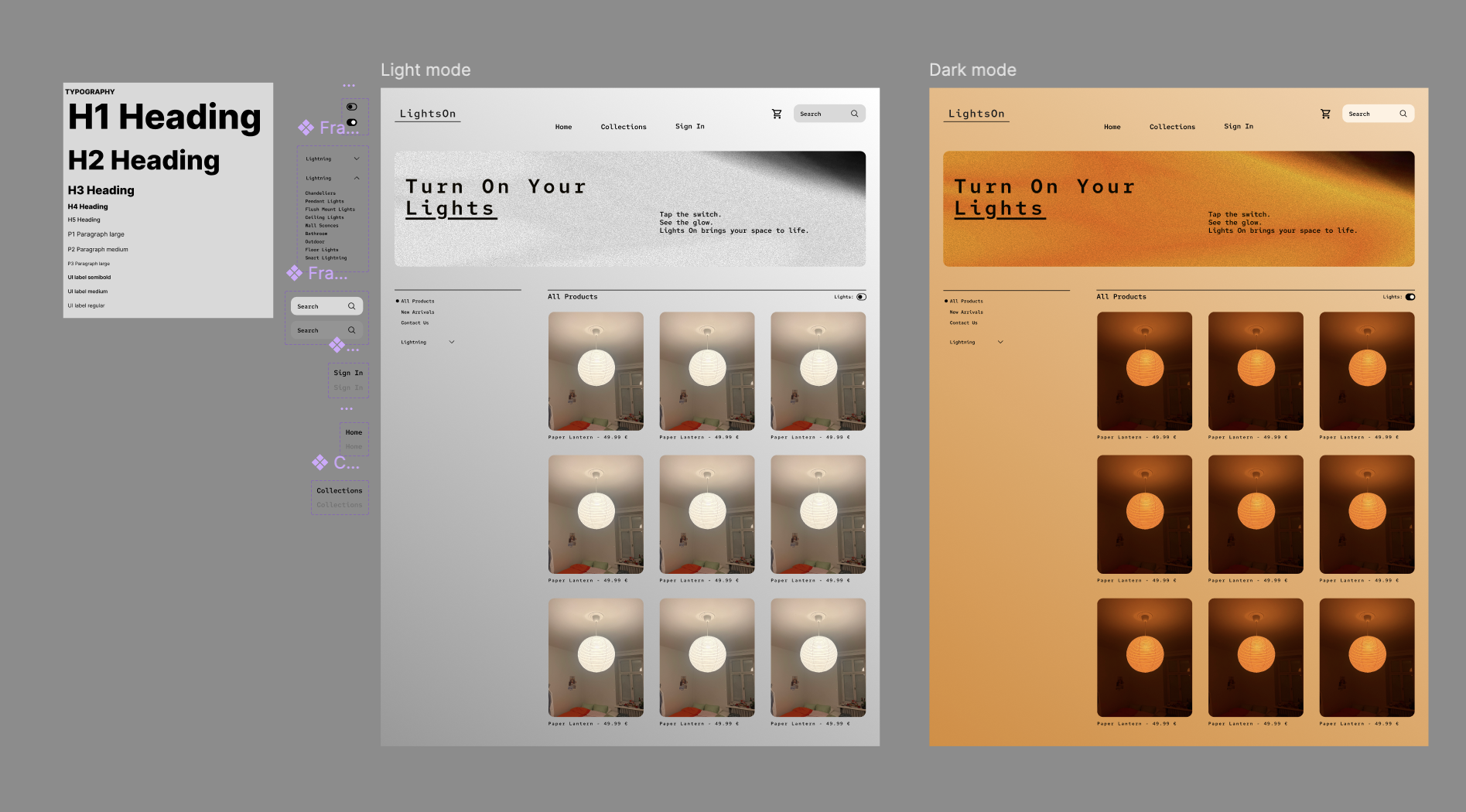
Task: Click the magnifier icon in Dark mode search
Action: pyautogui.click(x=1403, y=114)
